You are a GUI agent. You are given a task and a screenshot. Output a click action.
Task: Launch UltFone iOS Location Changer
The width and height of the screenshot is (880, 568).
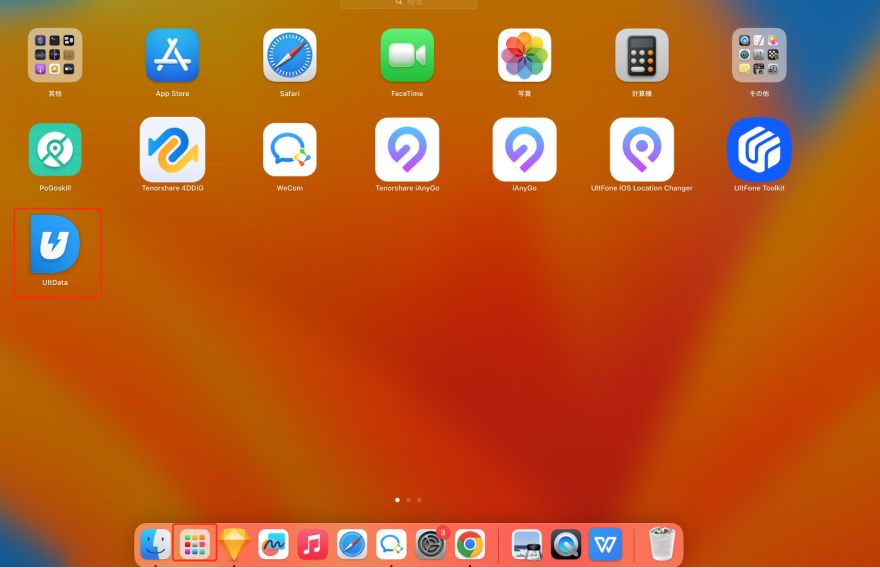[x=642, y=150]
